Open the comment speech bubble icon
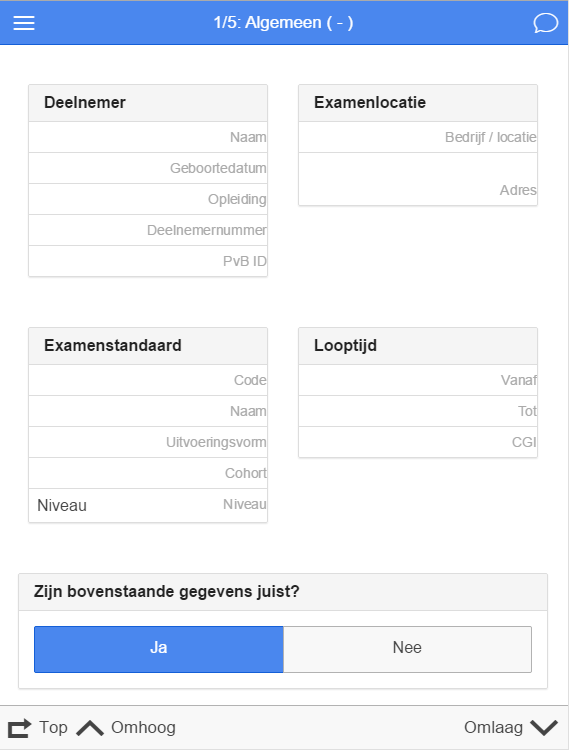 tap(546, 23)
